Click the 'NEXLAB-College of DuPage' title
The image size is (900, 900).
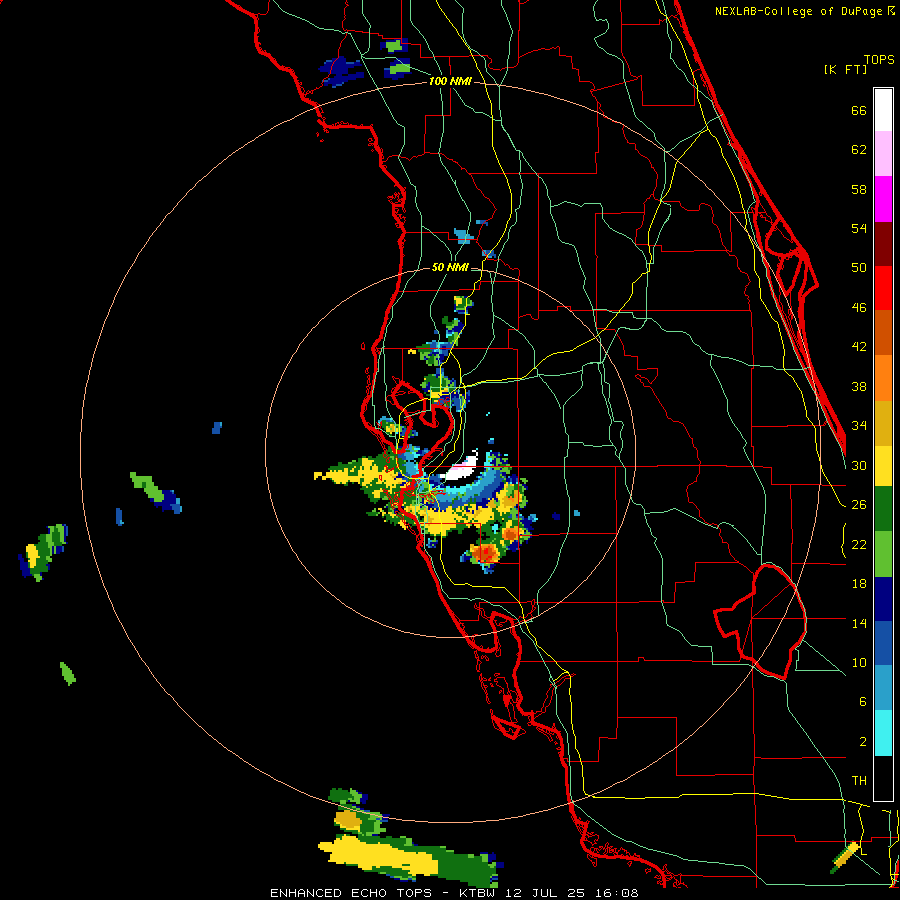tap(798, 11)
